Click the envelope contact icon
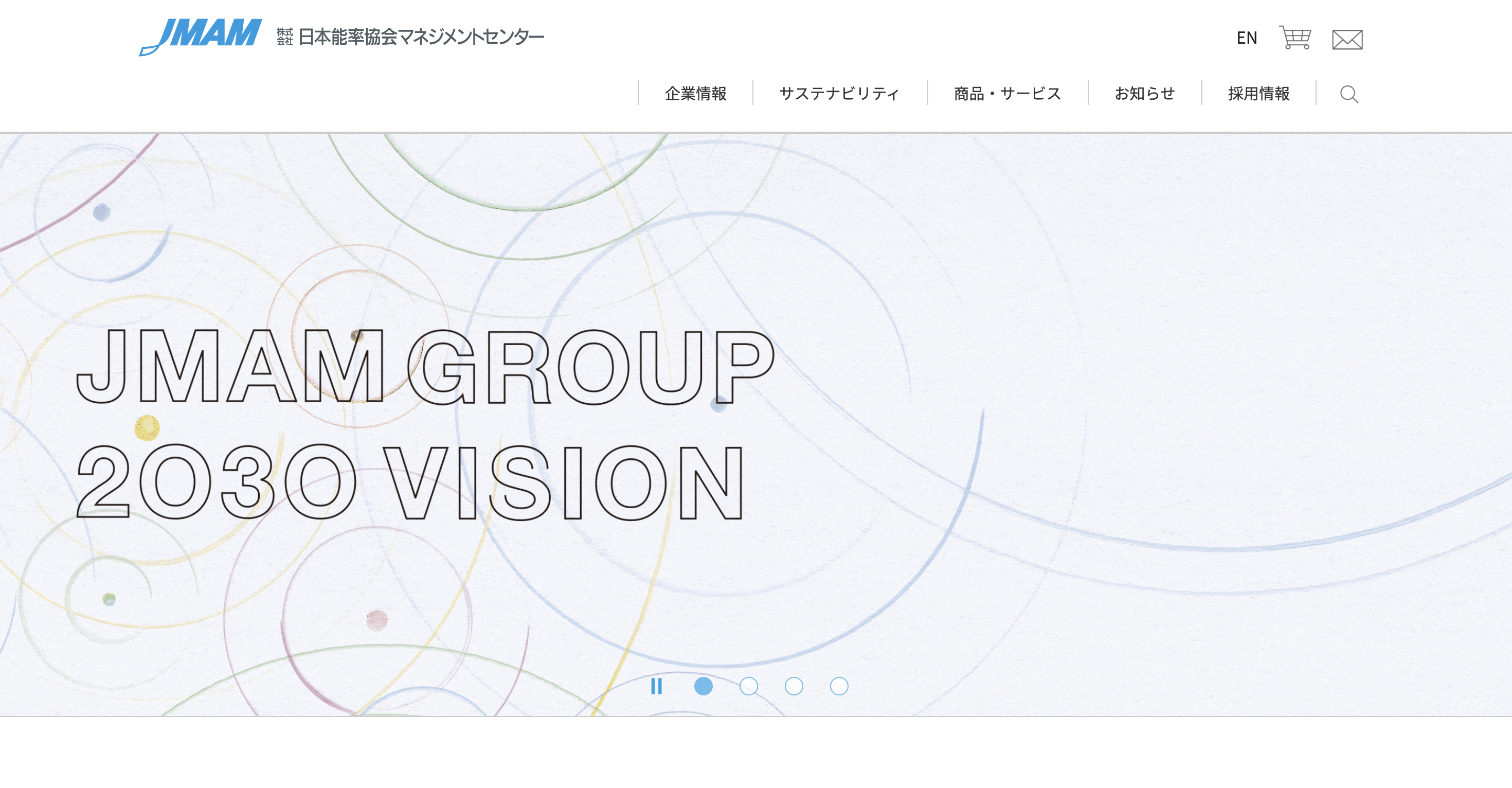The image size is (1512, 788). [1347, 39]
